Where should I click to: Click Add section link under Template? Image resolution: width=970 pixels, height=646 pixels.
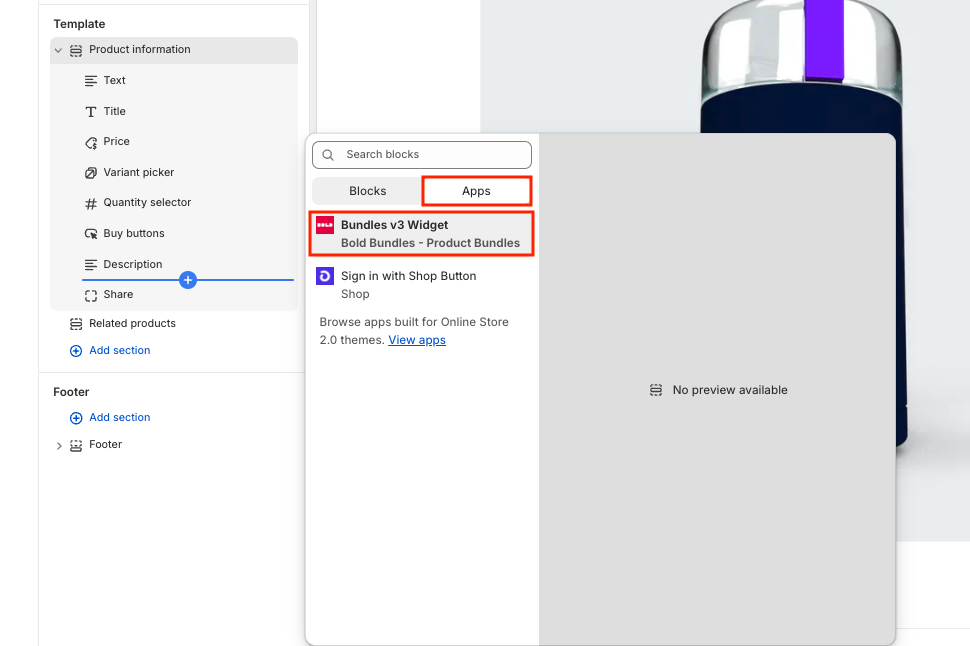coord(120,350)
